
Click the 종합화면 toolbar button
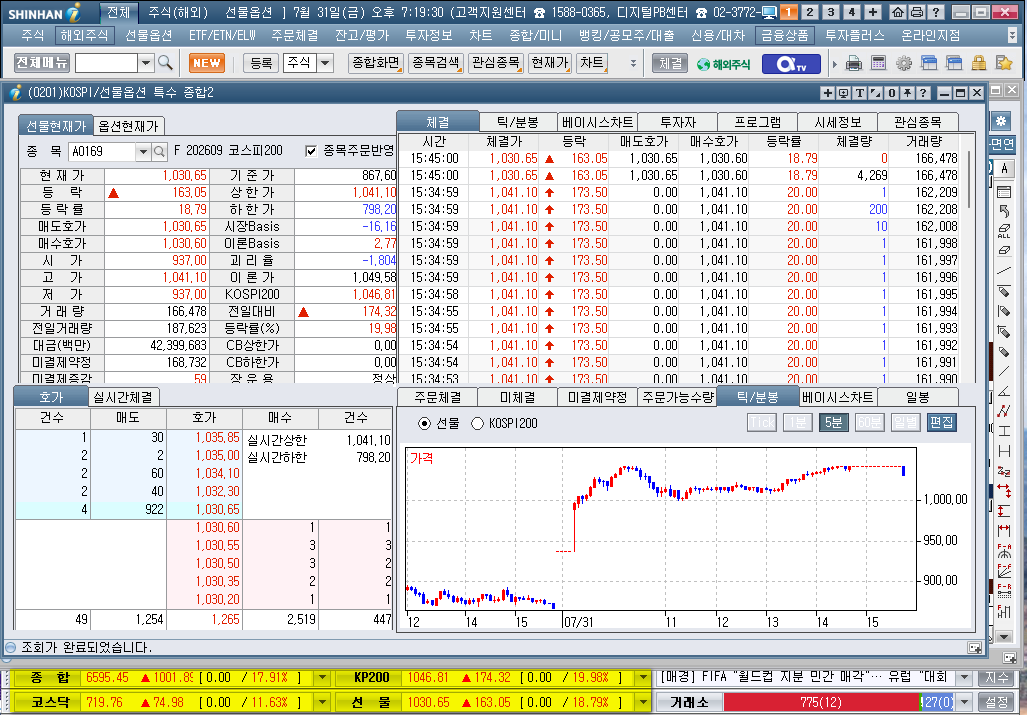tap(376, 63)
